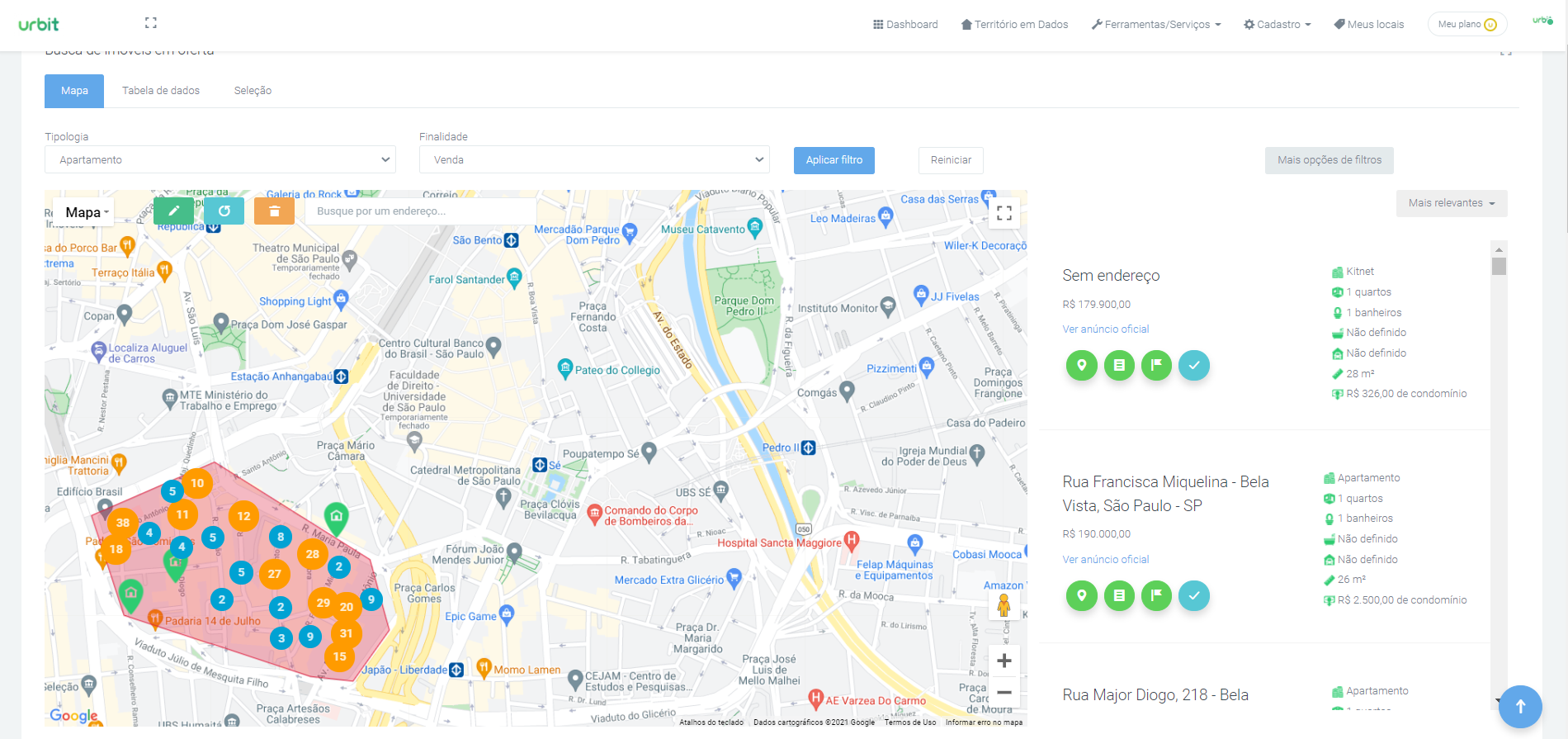
Task: Click Google logo on map
Action: 73,716
